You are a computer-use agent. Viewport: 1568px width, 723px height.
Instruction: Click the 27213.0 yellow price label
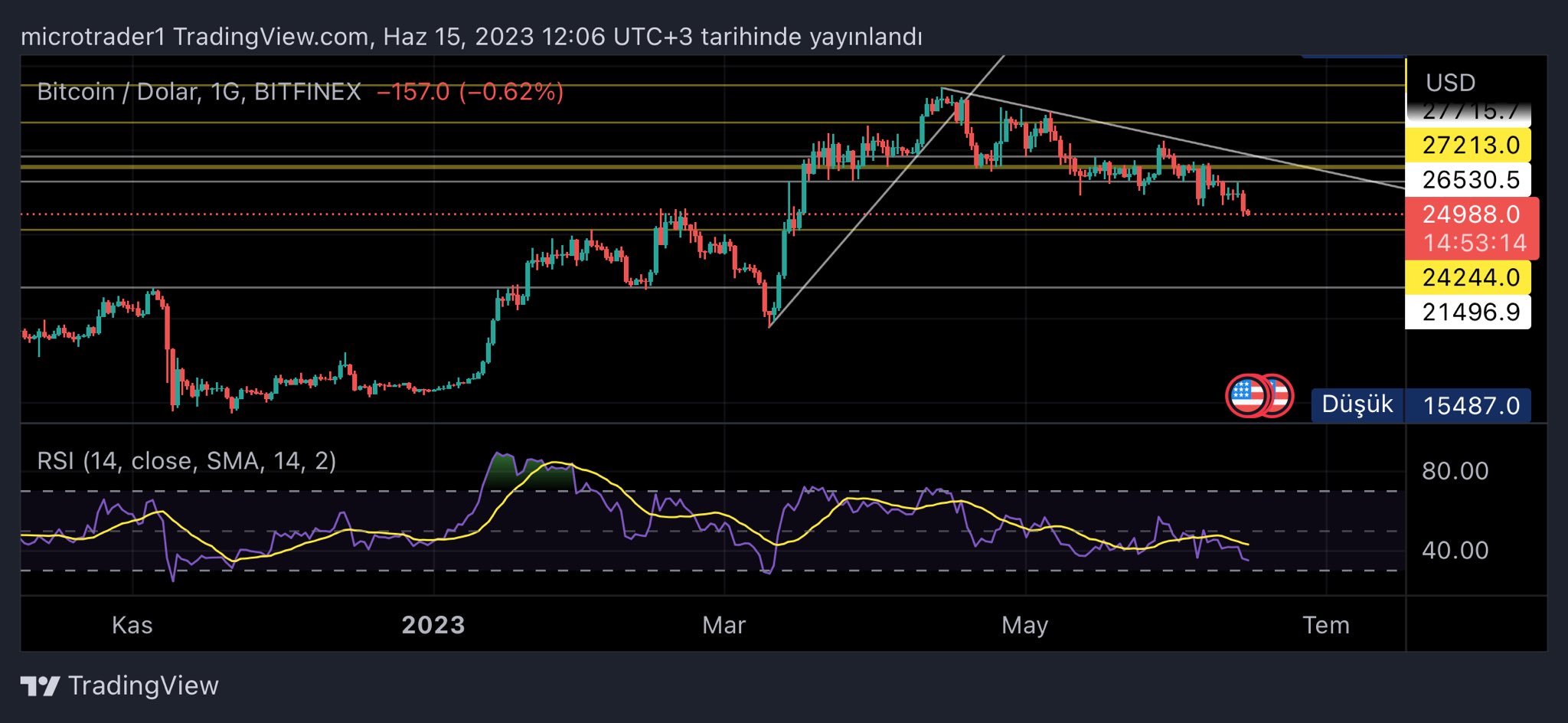[x=1468, y=145]
